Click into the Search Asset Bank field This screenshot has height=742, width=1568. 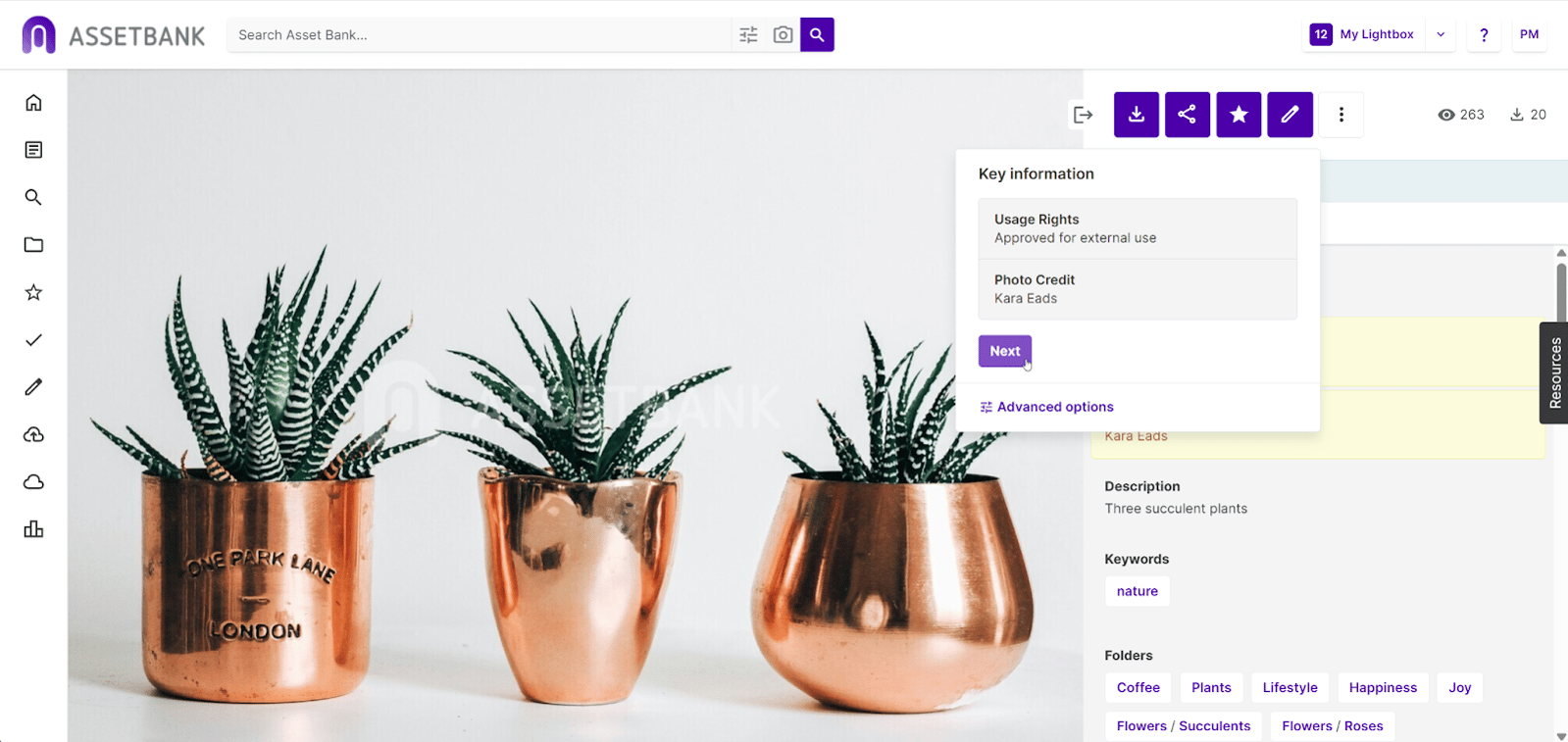click(x=481, y=35)
